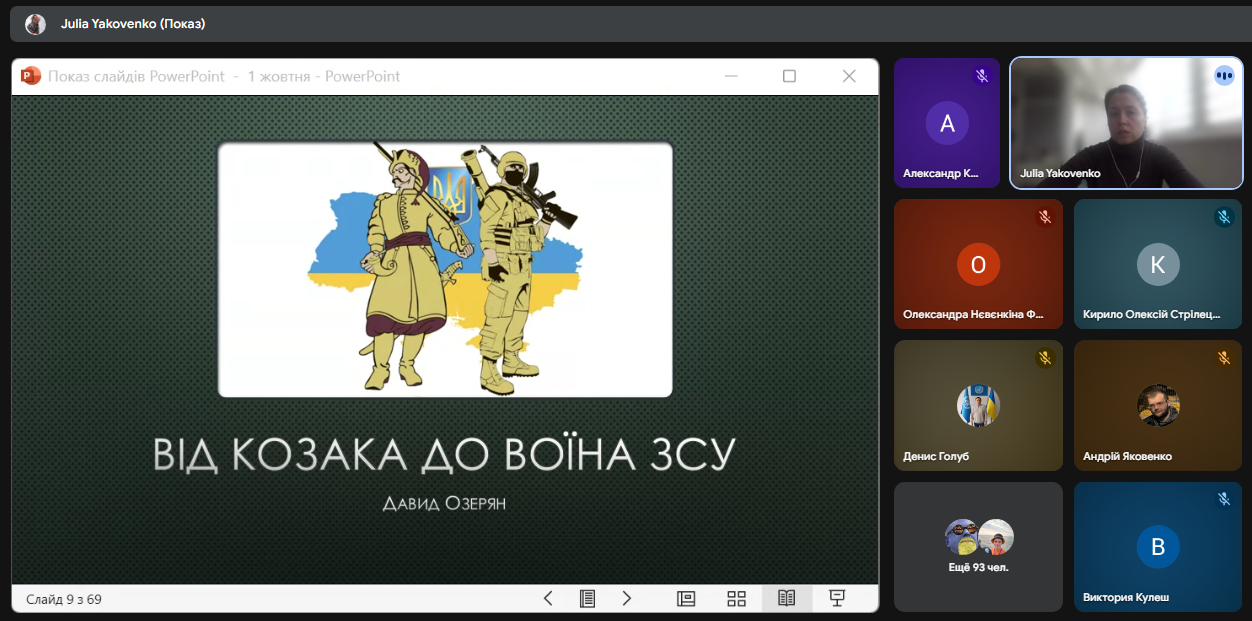The width and height of the screenshot is (1252, 621).
Task: Click the speaking indicator on Julia's video
Action: (x=1224, y=76)
